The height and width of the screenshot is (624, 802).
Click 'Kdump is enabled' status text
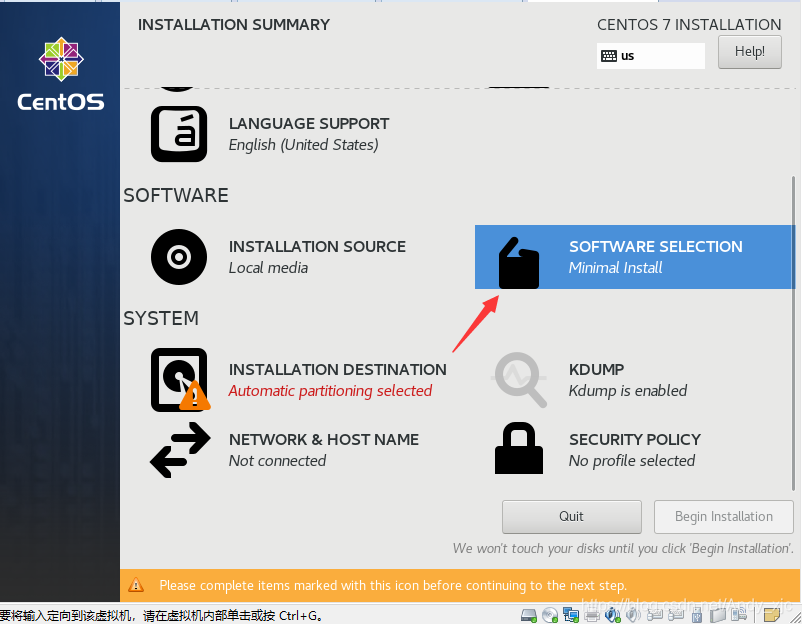(x=628, y=391)
